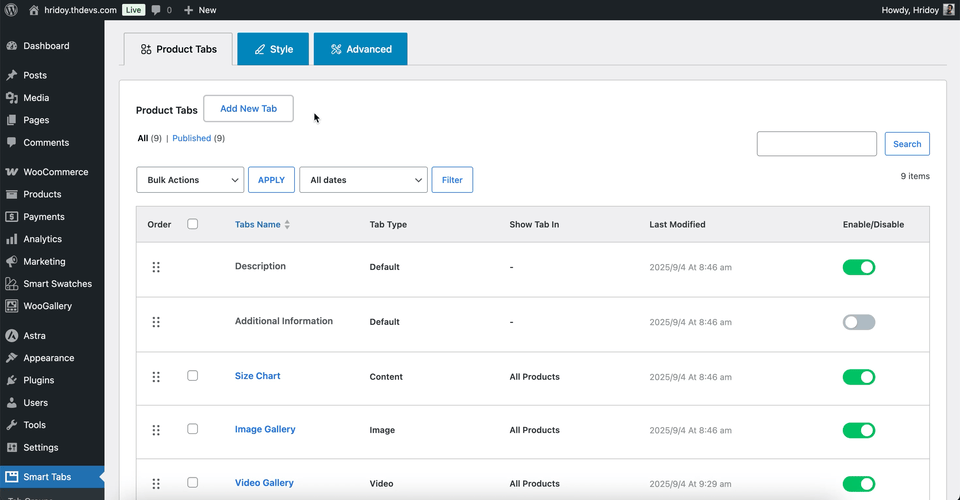Click the drag handle for Description row
960x500 pixels.
156,267
